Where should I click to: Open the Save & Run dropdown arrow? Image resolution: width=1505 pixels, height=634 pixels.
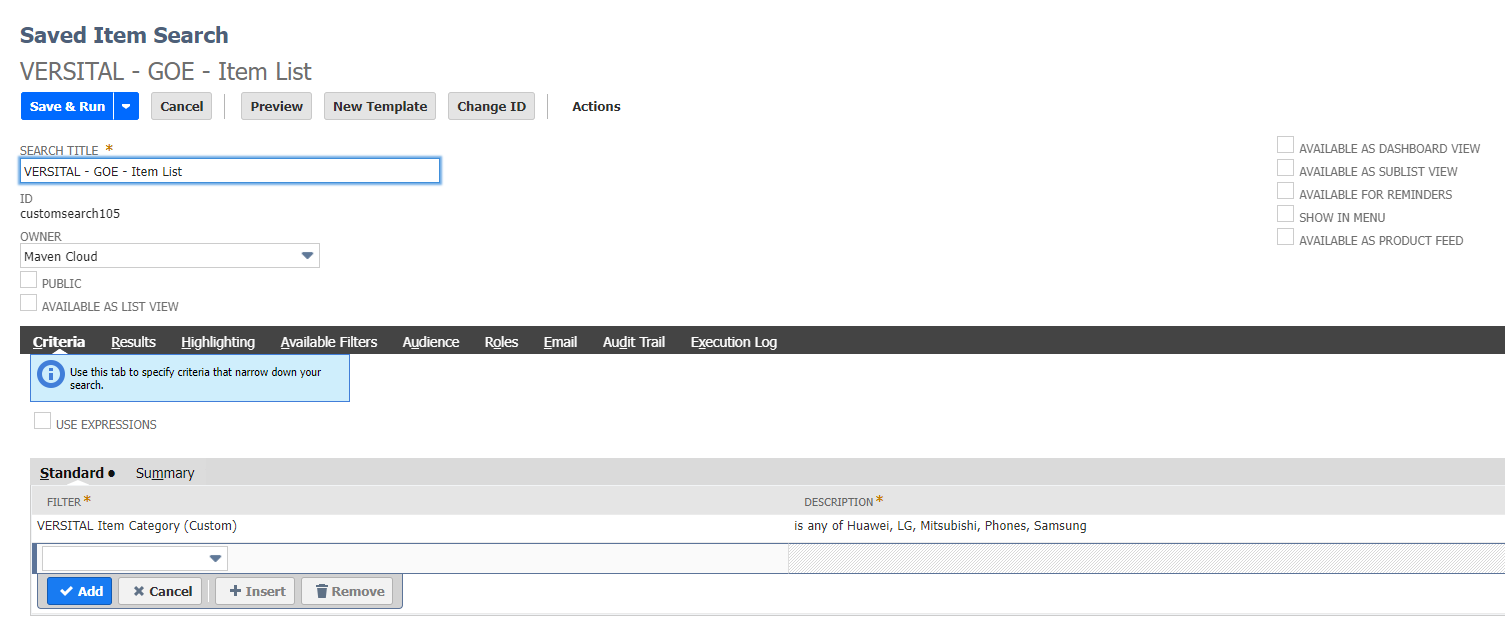(x=126, y=106)
